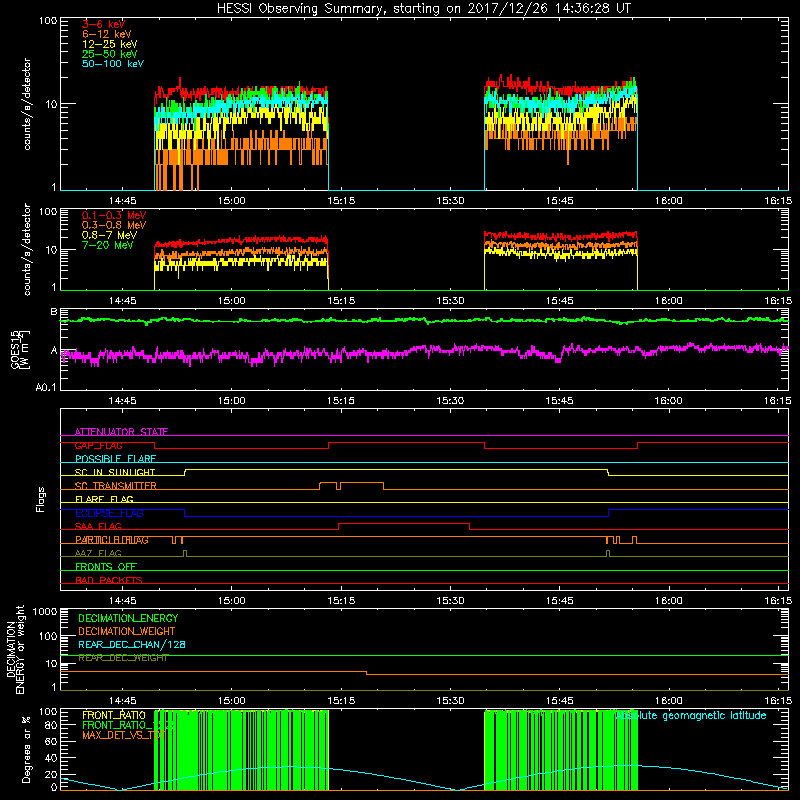The width and height of the screenshot is (800, 800).
Task: Click the 0.3-0.8 MeV legend label
Action: click(x=114, y=226)
